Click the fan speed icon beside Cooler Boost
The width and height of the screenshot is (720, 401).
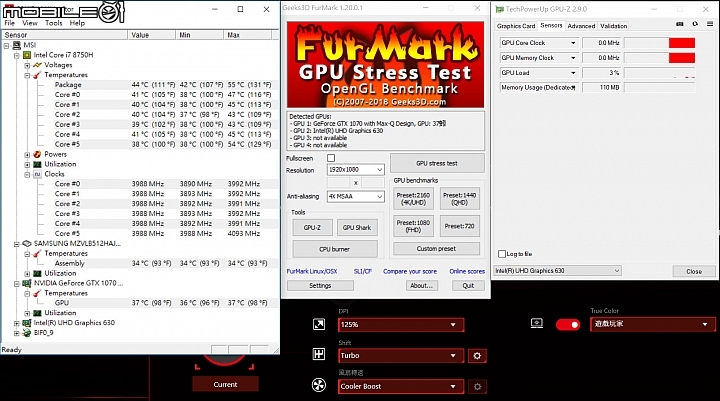tap(319, 385)
